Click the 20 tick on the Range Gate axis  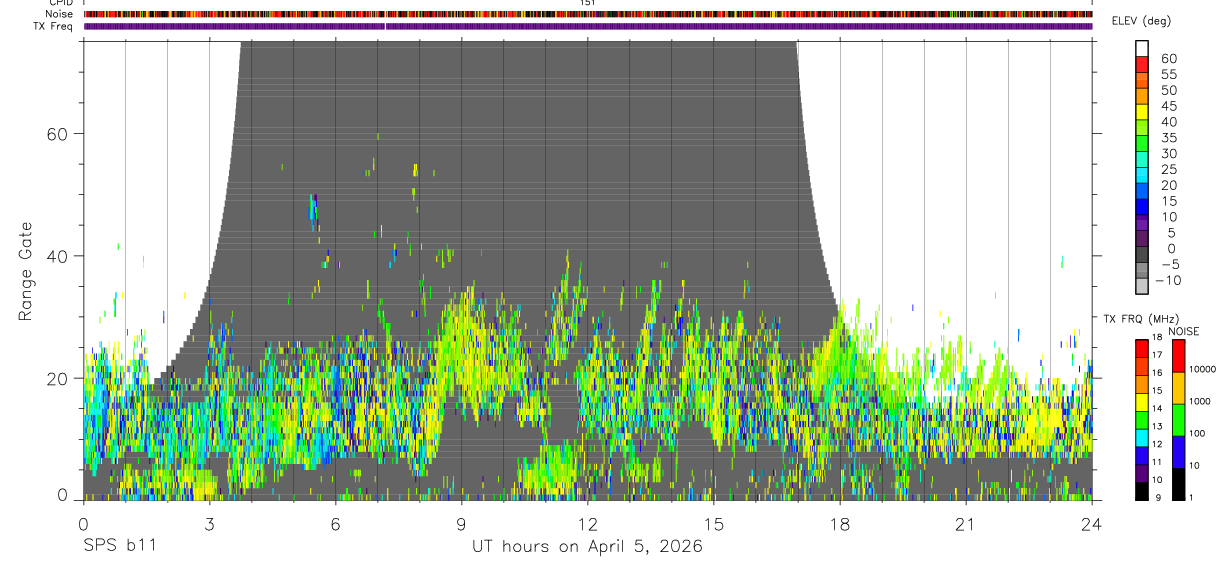click(59, 378)
